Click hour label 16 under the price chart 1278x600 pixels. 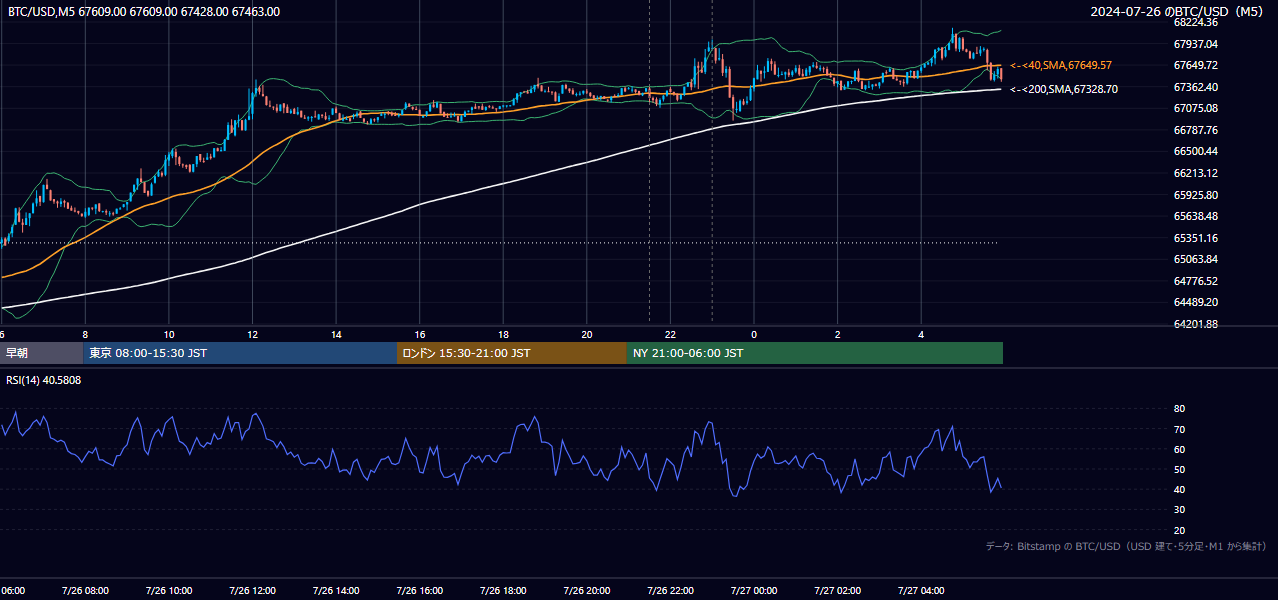420,335
